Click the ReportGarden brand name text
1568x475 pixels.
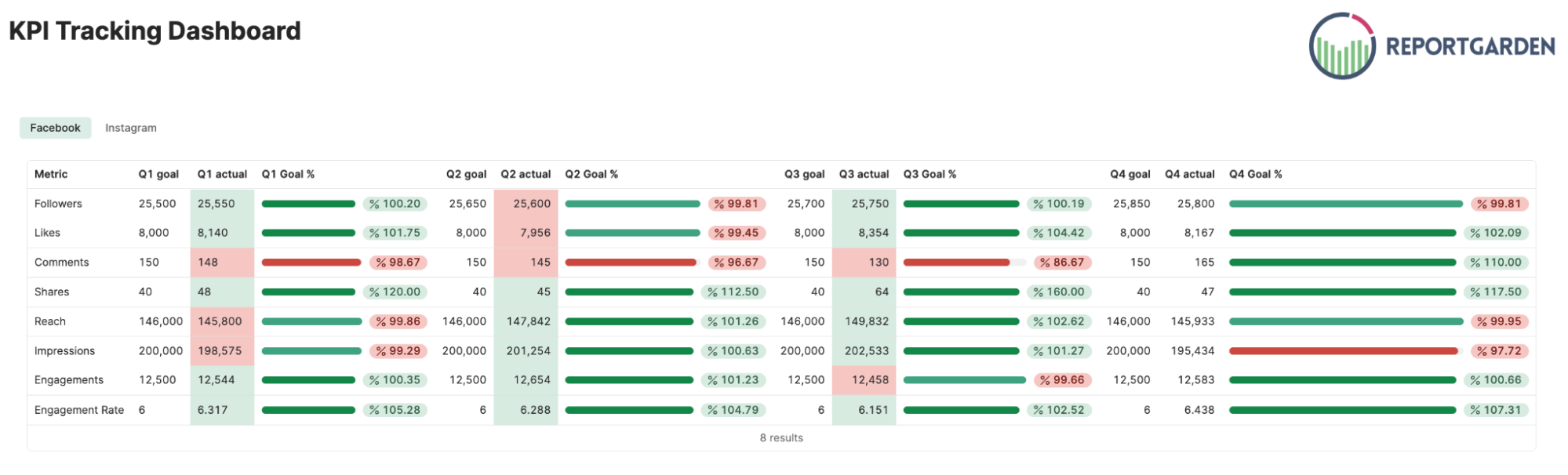(1470, 46)
